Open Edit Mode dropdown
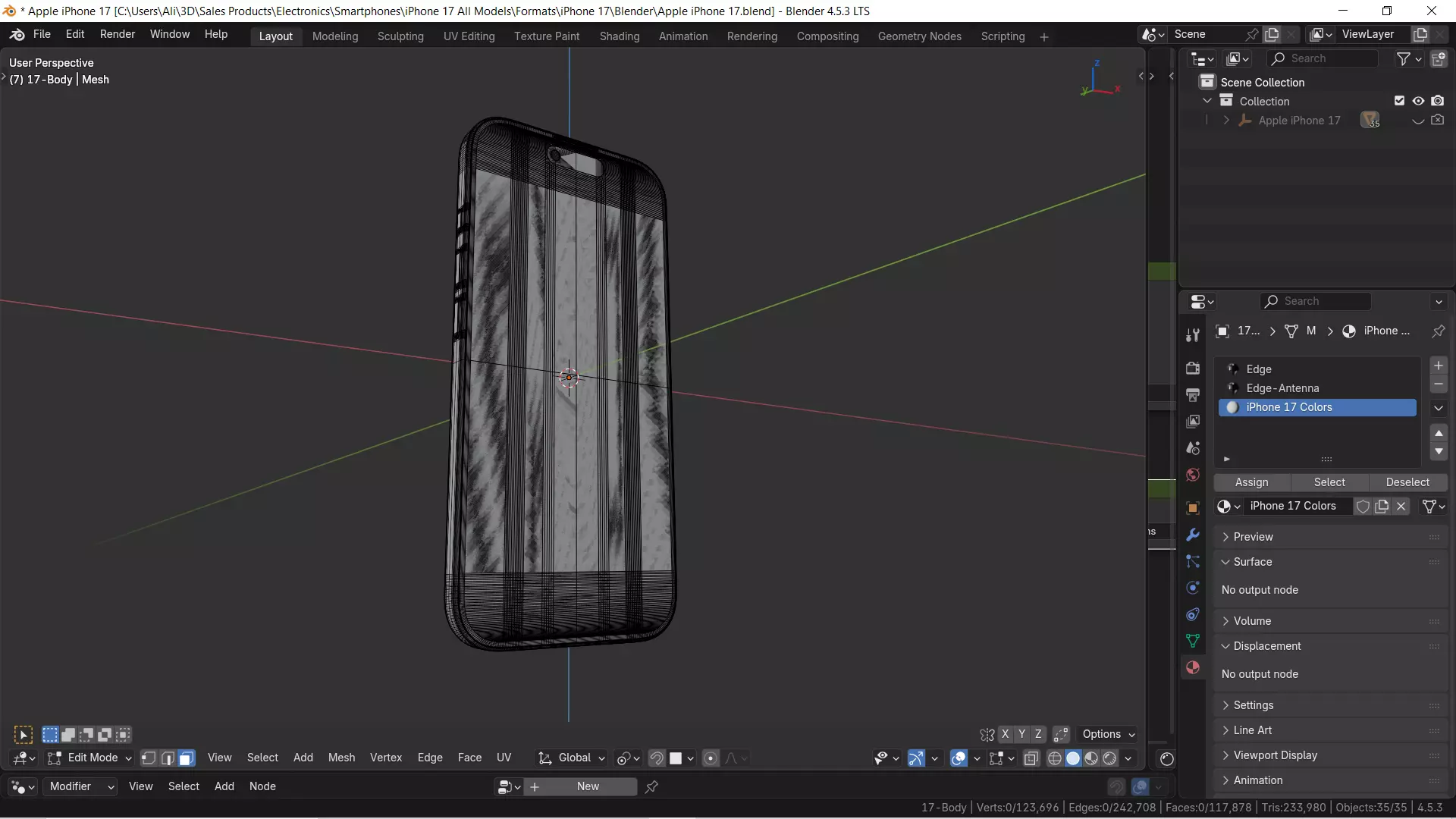The height and width of the screenshot is (819, 1456). (x=89, y=758)
